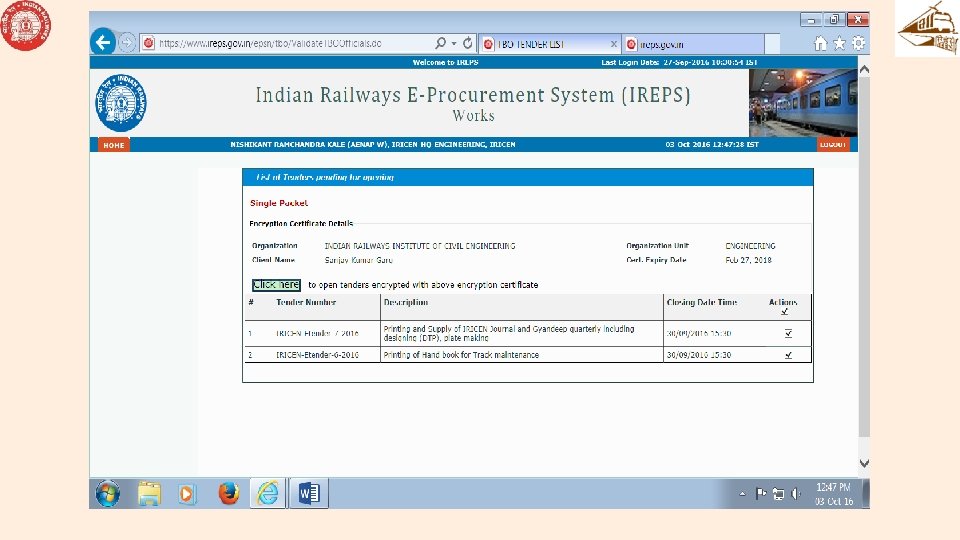The image size is (960, 540).
Task: Open File Explorer from the taskbar
Action: [149, 493]
